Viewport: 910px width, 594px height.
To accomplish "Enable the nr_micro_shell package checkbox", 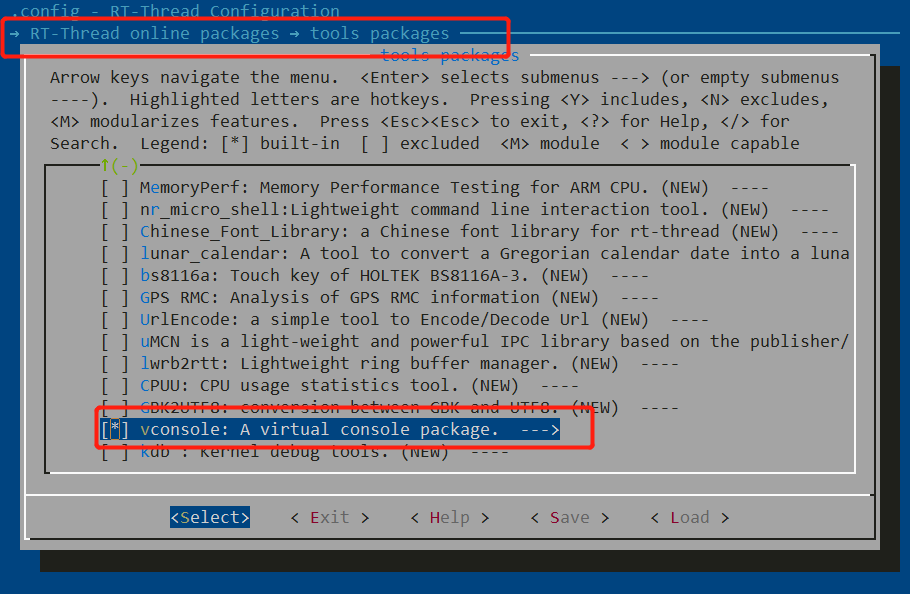I will 115,209.
